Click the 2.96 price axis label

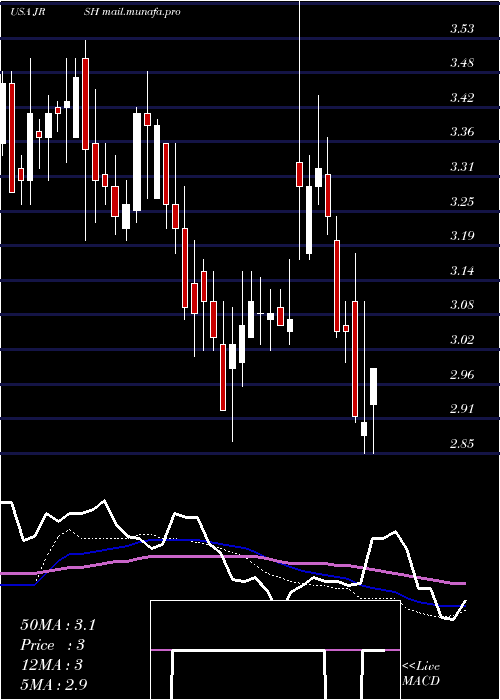pos(462,375)
